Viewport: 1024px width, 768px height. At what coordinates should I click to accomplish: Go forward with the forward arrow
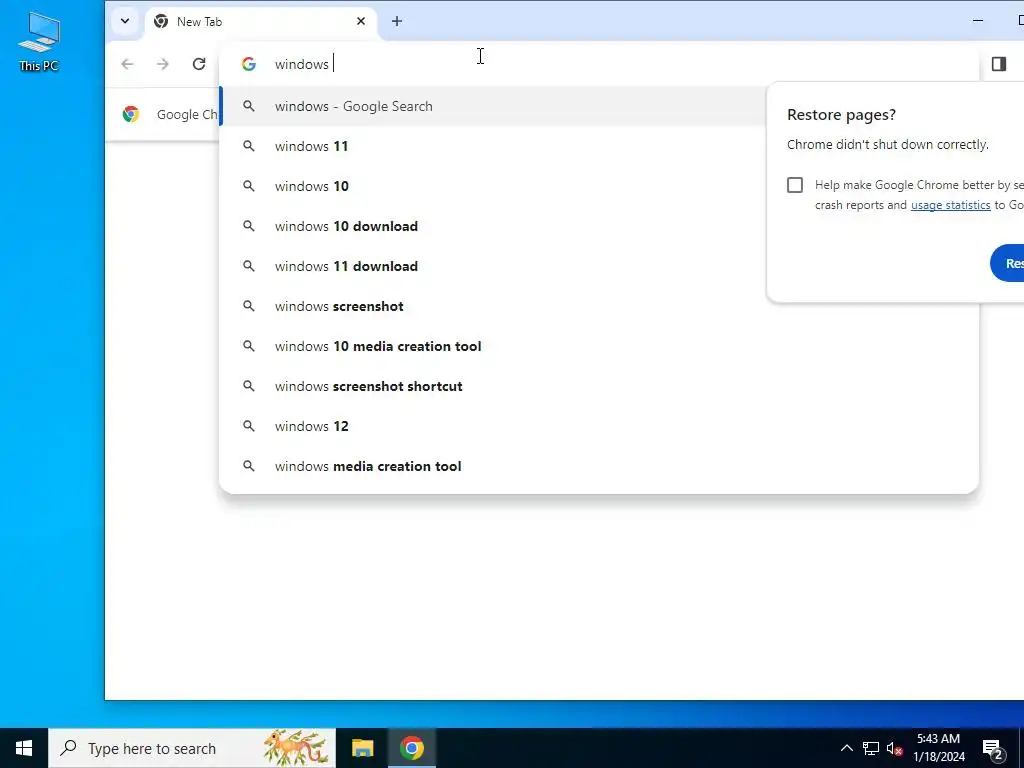(163, 64)
